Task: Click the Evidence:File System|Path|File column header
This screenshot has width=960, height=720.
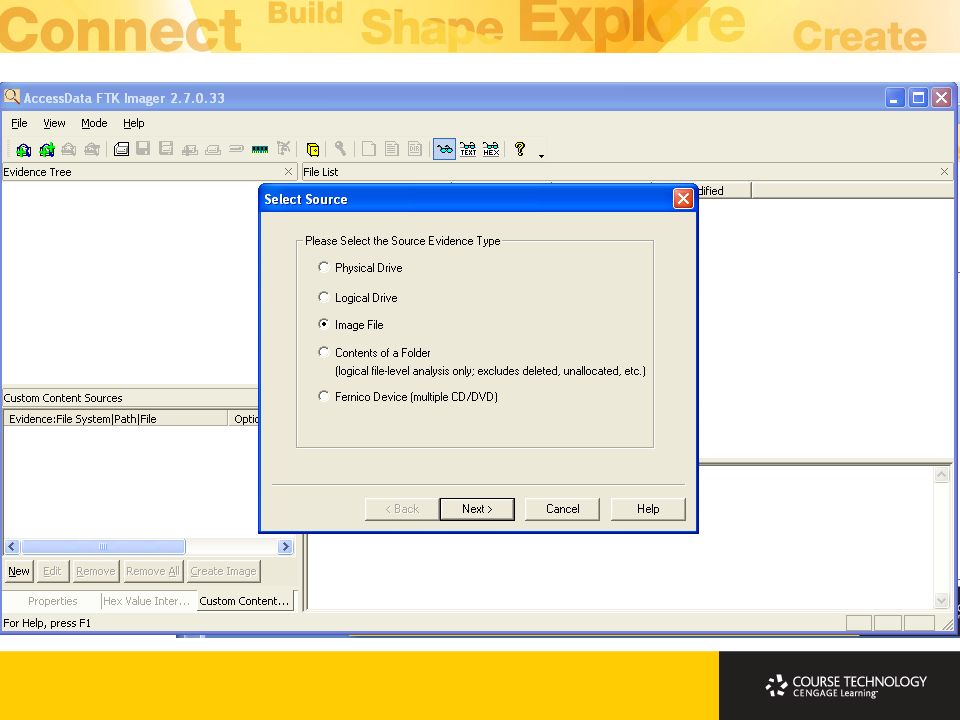Action: [116, 419]
